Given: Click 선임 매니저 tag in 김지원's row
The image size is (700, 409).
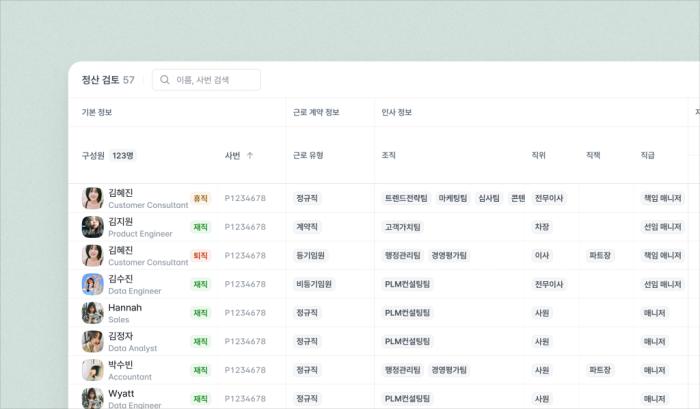Looking at the screenshot, I should pyautogui.click(x=662, y=227).
